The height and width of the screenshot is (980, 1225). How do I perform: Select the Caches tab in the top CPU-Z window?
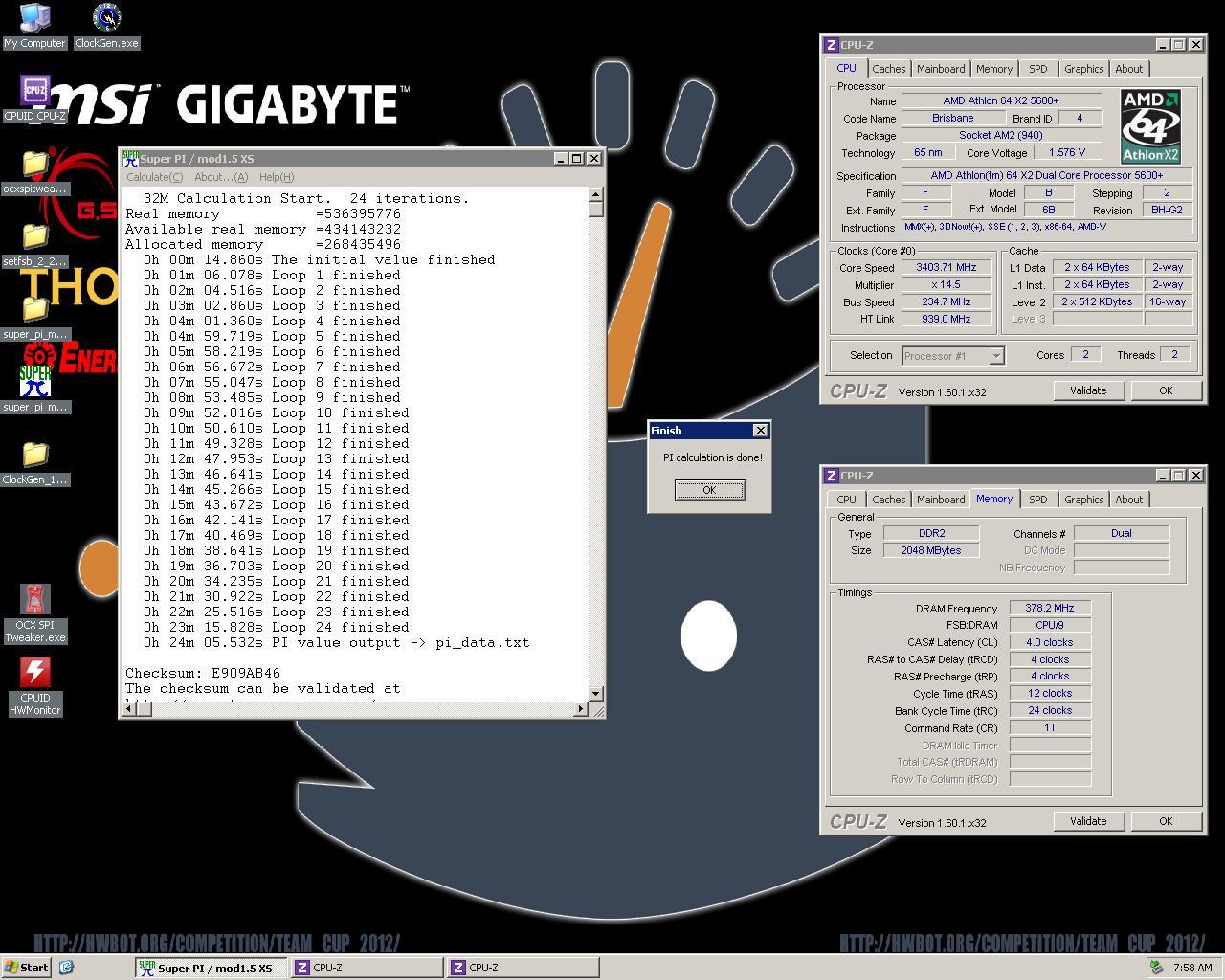click(x=888, y=69)
